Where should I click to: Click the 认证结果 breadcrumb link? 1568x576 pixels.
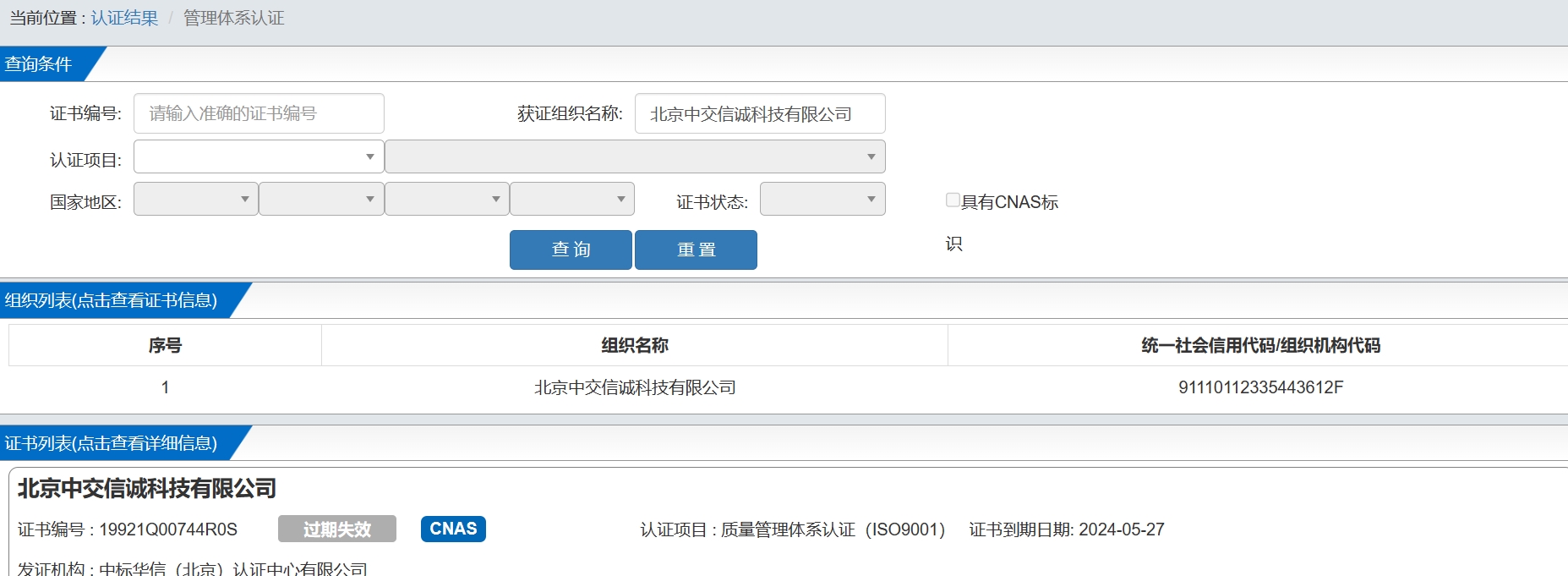coord(124,18)
